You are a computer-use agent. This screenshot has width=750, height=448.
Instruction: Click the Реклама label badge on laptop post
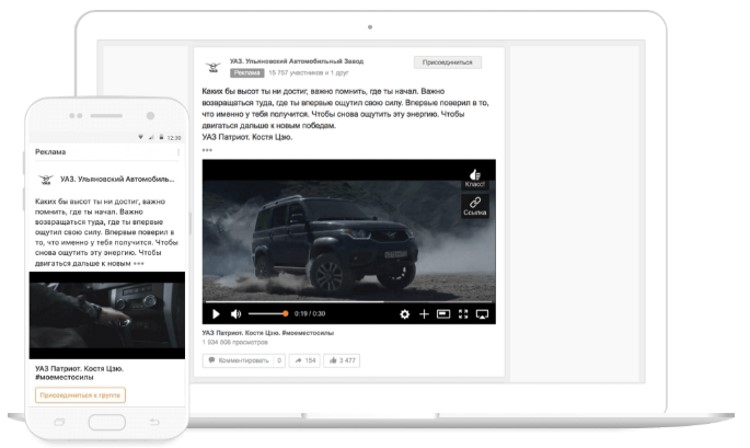pyautogui.click(x=247, y=73)
